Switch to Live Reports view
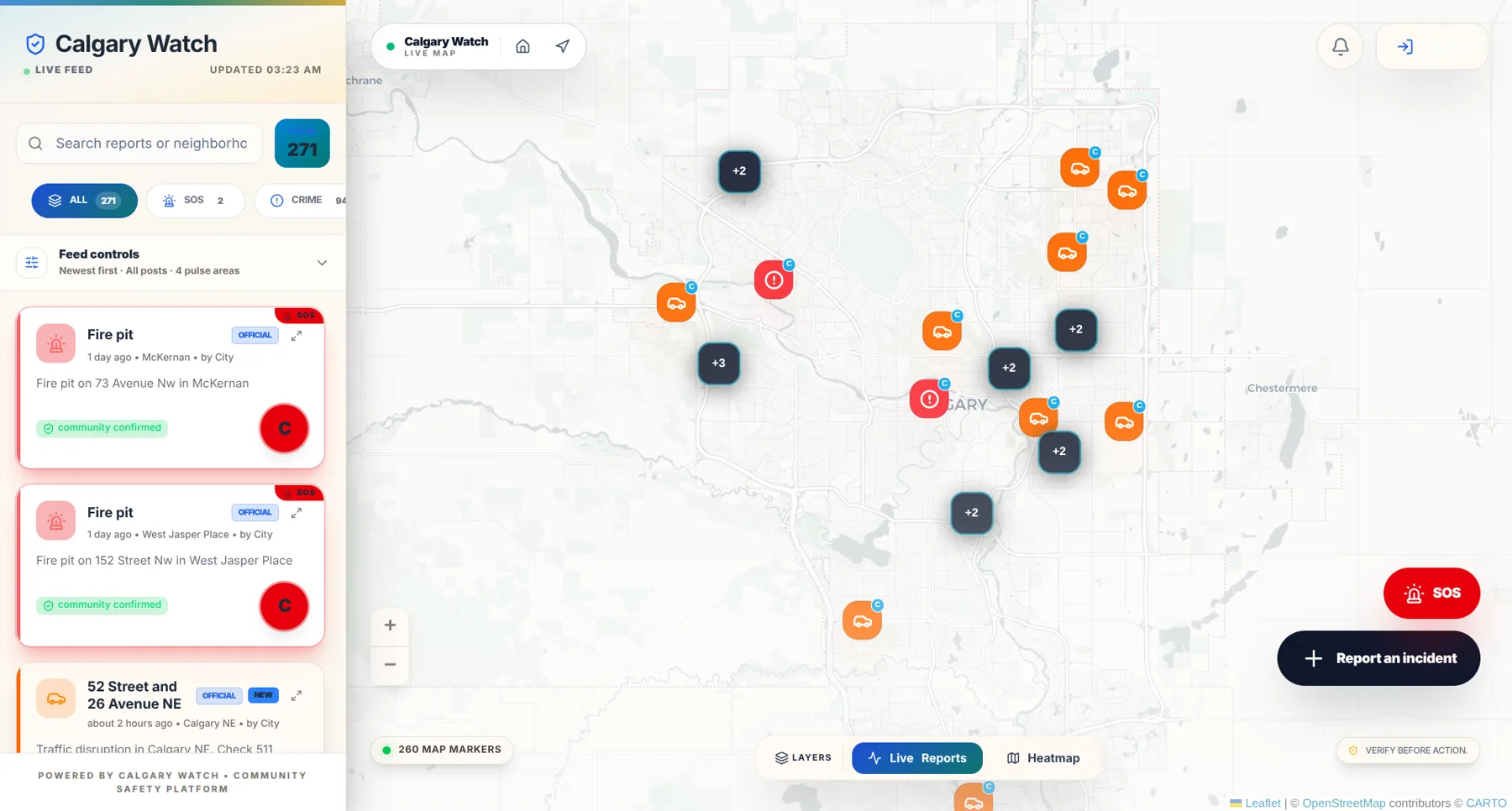This screenshot has height=811, width=1512. click(x=917, y=758)
